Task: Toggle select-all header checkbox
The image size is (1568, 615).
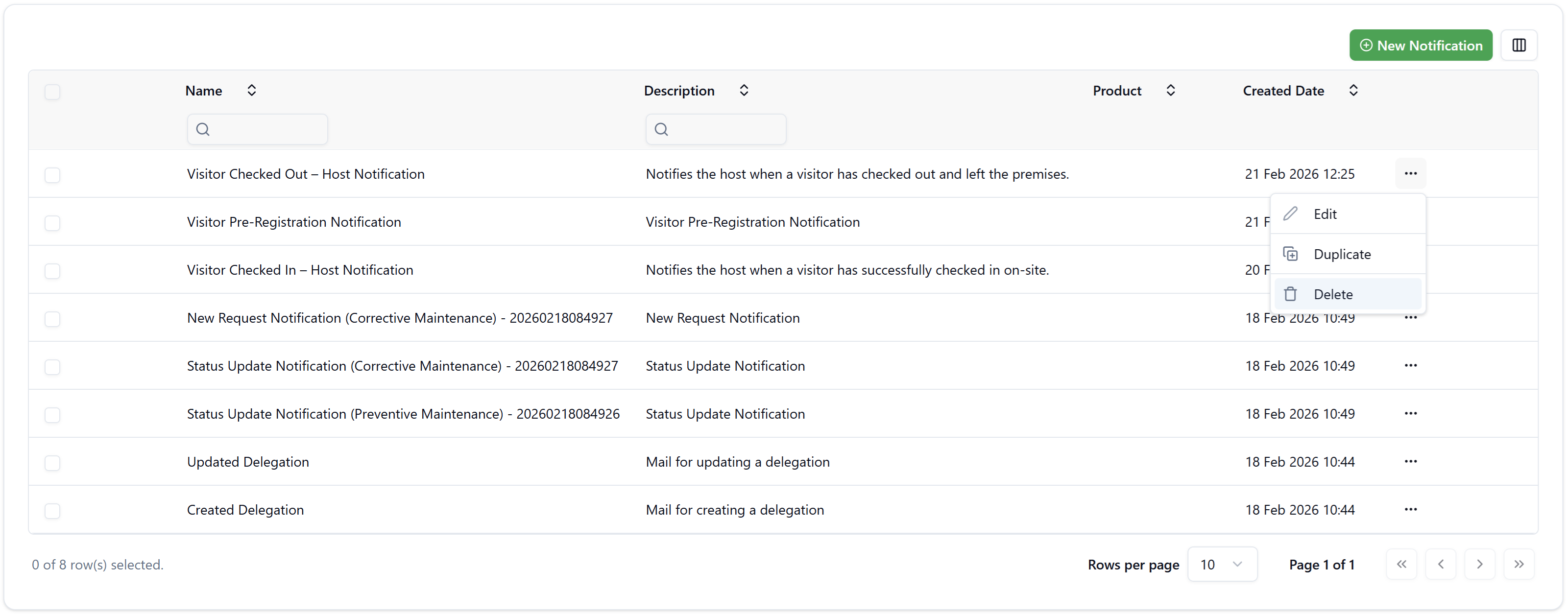Action: (52, 92)
